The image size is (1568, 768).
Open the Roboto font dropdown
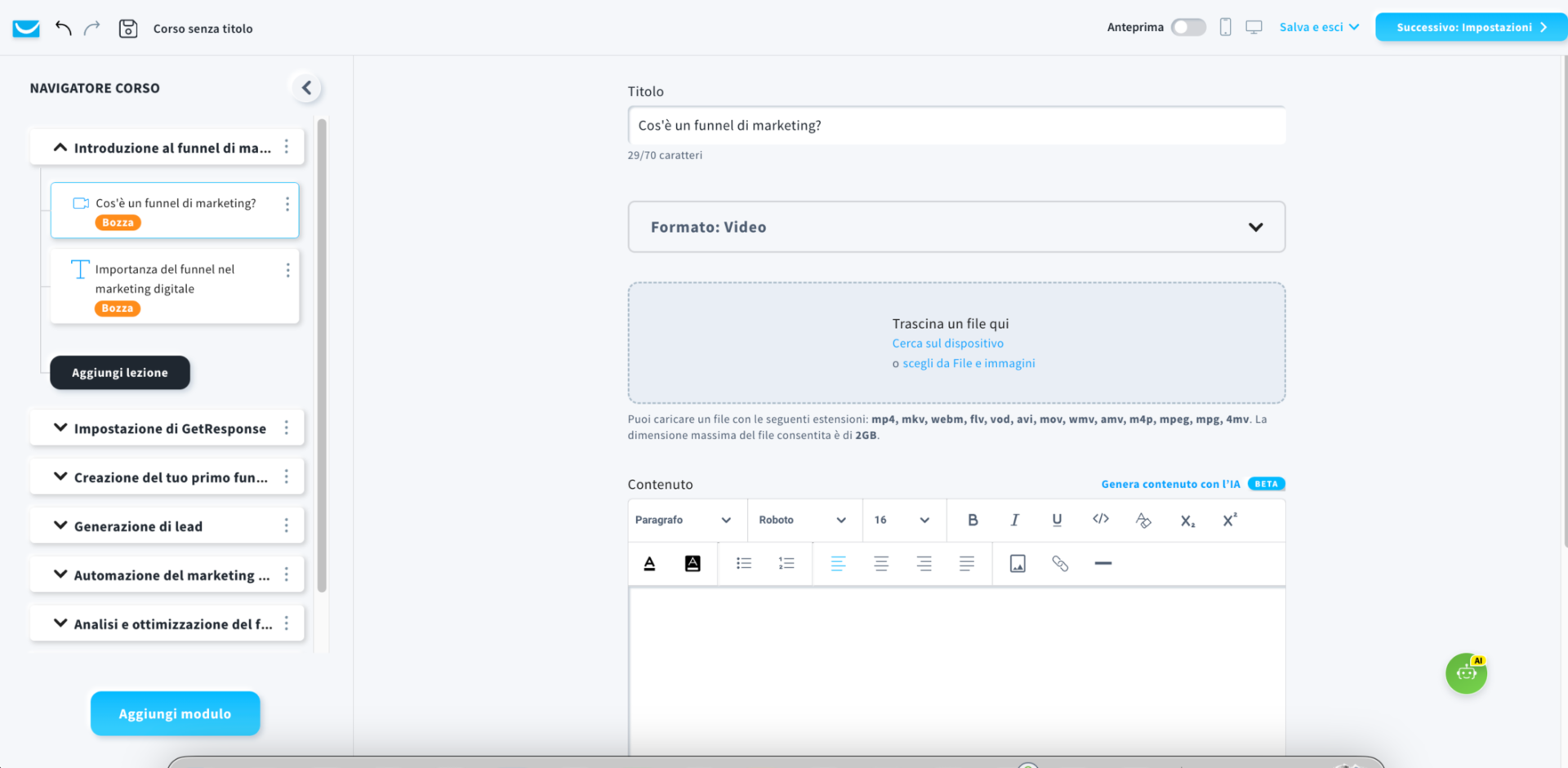[x=802, y=520]
